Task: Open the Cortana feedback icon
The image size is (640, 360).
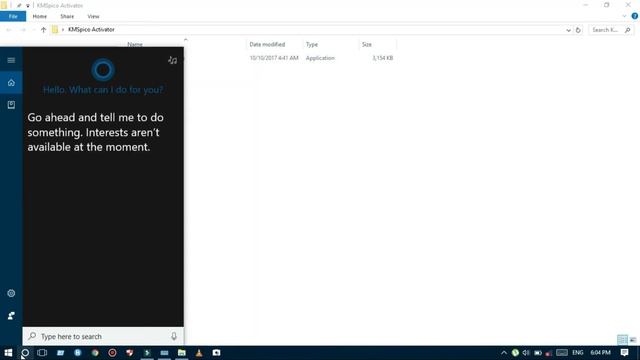Action: tap(11, 316)
